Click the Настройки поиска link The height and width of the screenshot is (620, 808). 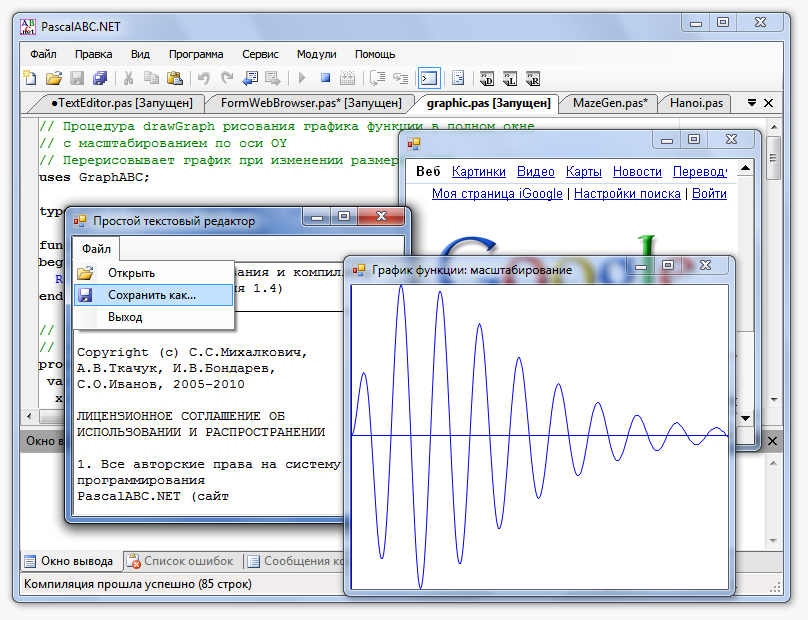629,193
